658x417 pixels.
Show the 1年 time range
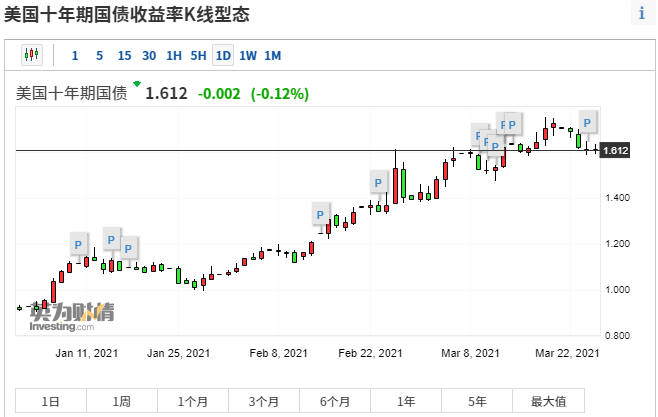point(406,401)
